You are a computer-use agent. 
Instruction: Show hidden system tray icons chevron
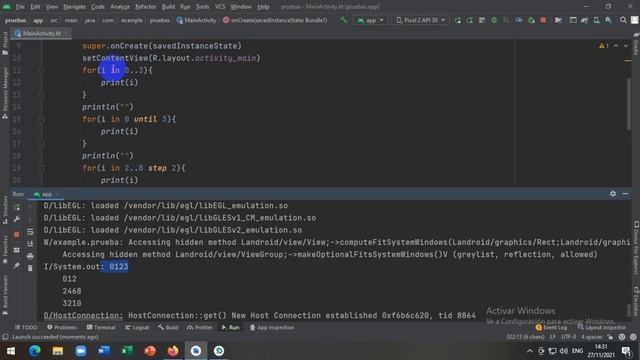pyautogui.click(x=529, y=351)
